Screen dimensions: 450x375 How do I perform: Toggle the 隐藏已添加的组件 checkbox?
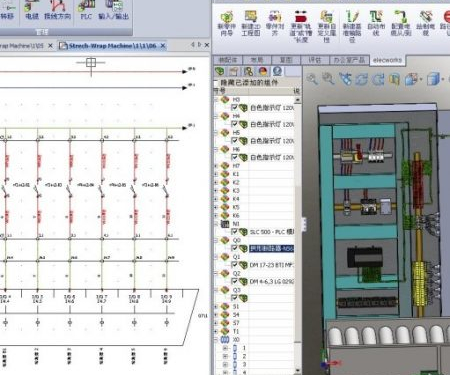coord(216,82)
